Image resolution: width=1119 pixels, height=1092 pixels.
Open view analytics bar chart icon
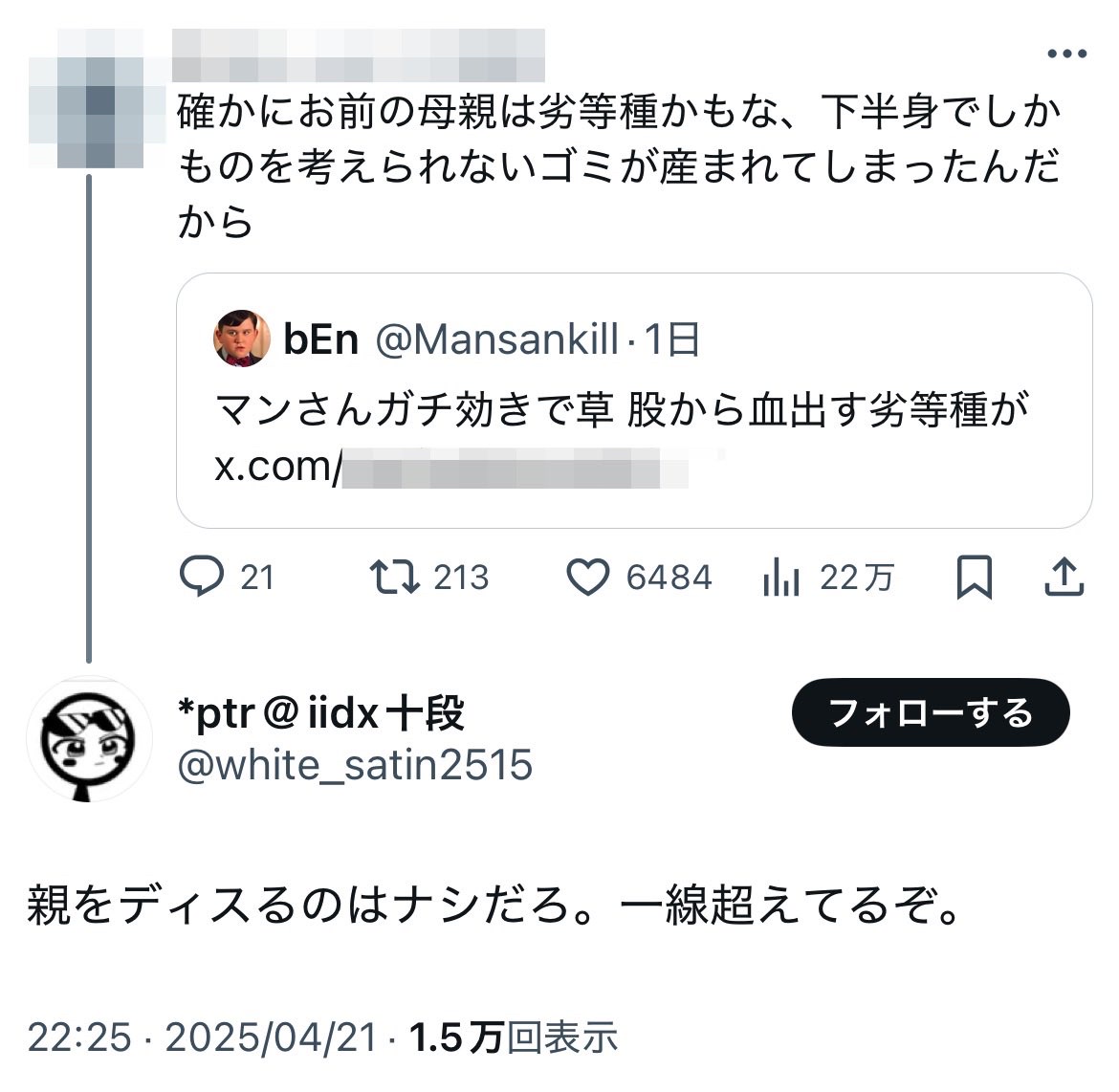click(x=780, y=577)
